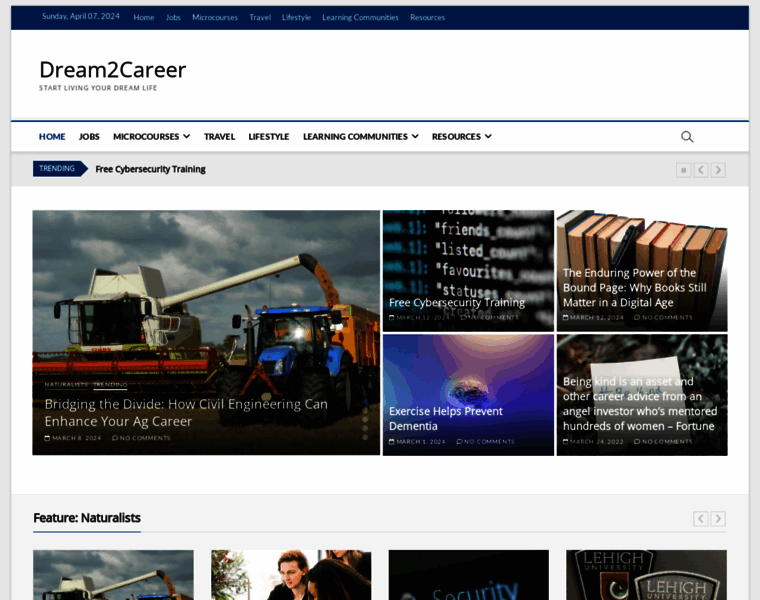Viewport: 760px width, 600px height.
Task: Open MICROCOURSES main menu item
Action: pyautogui.click(x=146, y=137)
